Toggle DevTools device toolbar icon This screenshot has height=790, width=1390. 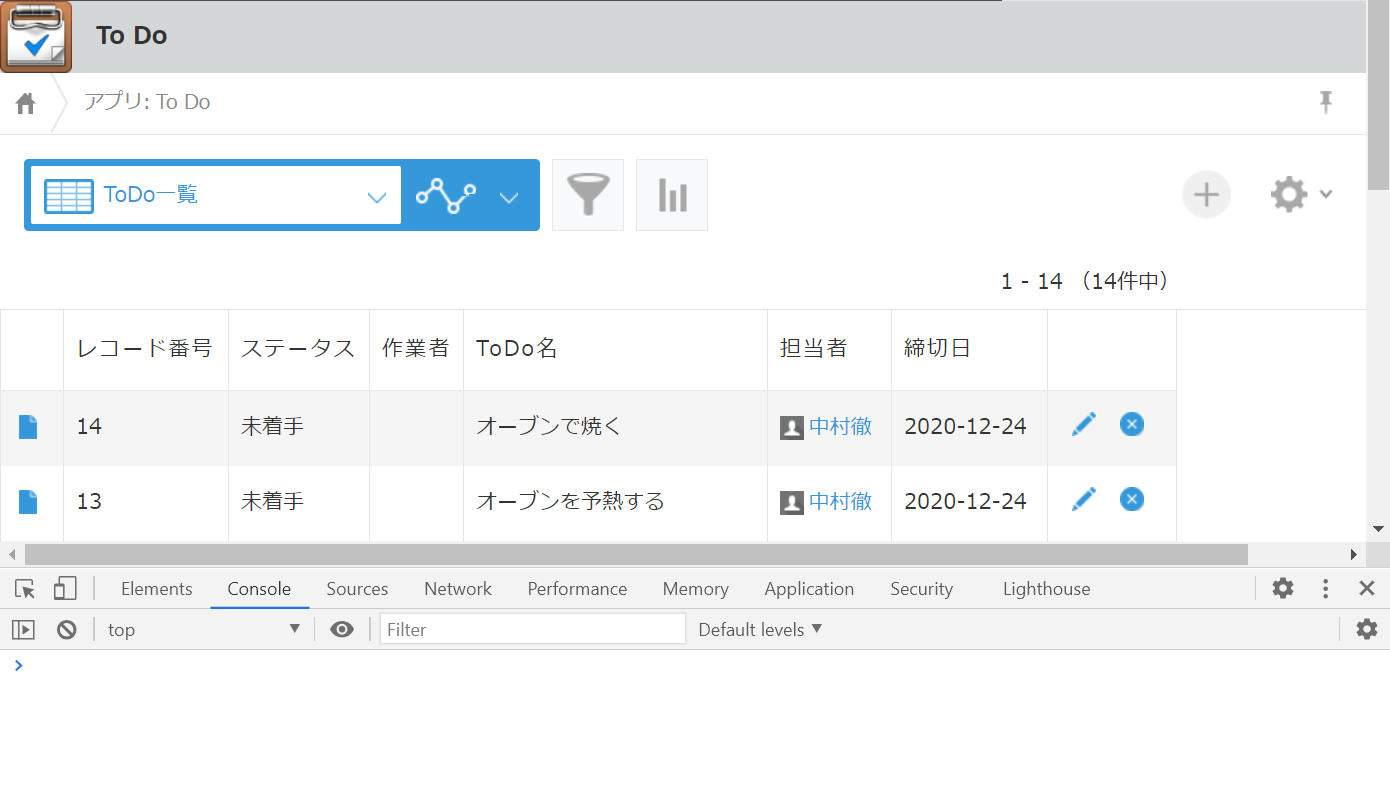tap(65, 589)
